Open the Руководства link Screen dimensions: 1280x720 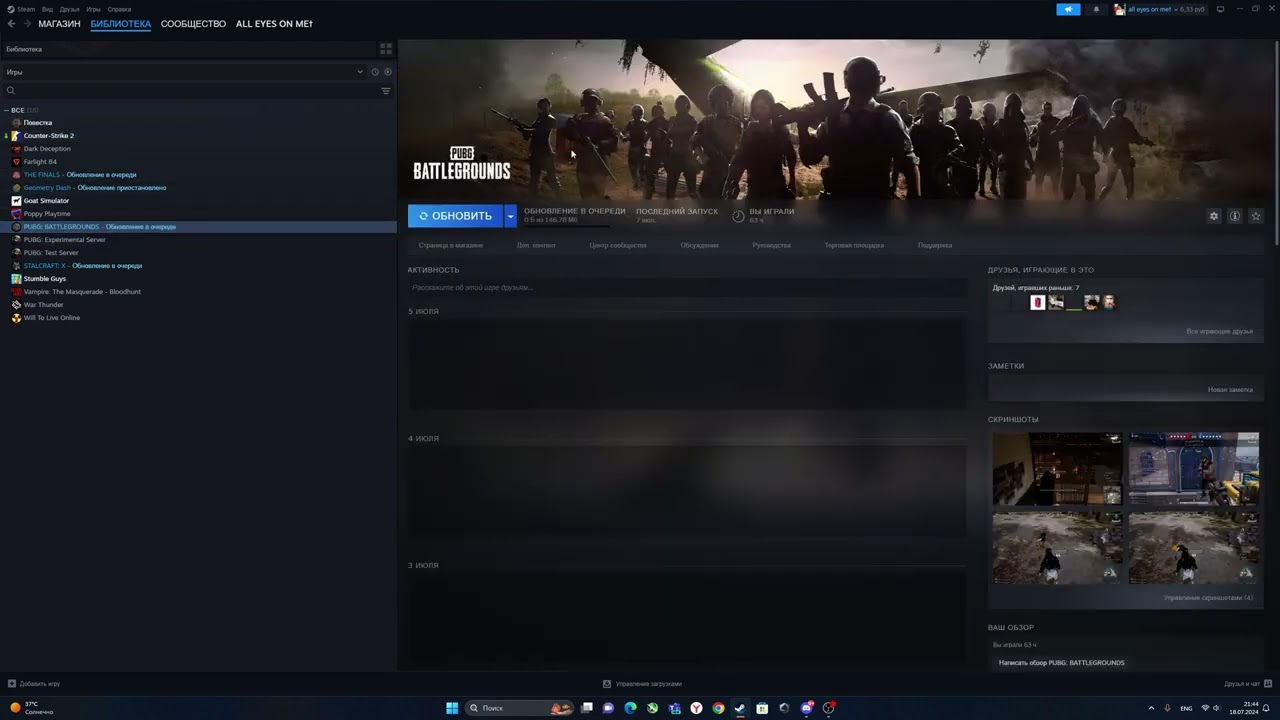pyautogui.click(x=771, y=245)
